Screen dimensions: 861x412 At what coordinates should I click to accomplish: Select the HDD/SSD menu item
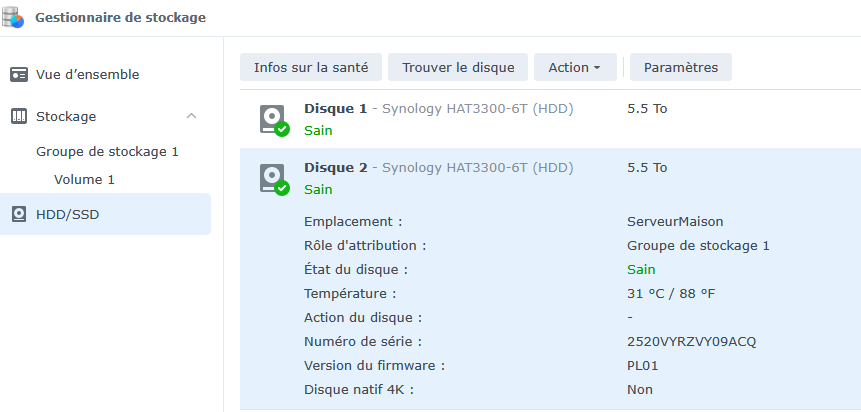tap(67, 215)
